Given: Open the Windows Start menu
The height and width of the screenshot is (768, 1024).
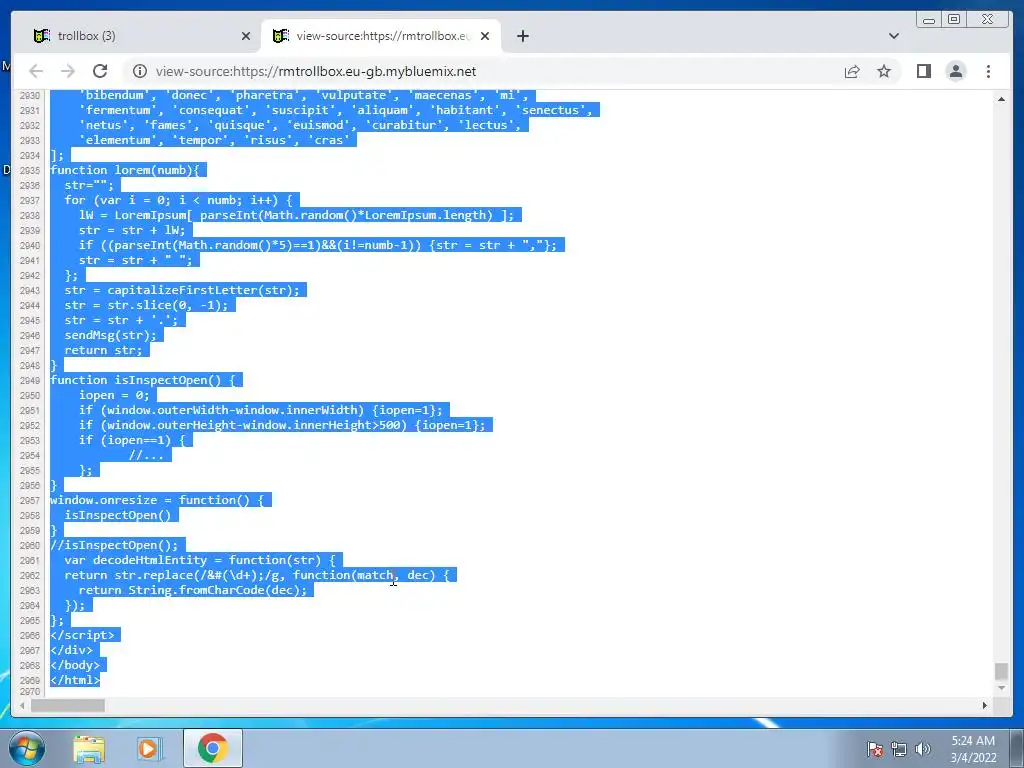Looking at the screenshot, I should coord(27,748).
